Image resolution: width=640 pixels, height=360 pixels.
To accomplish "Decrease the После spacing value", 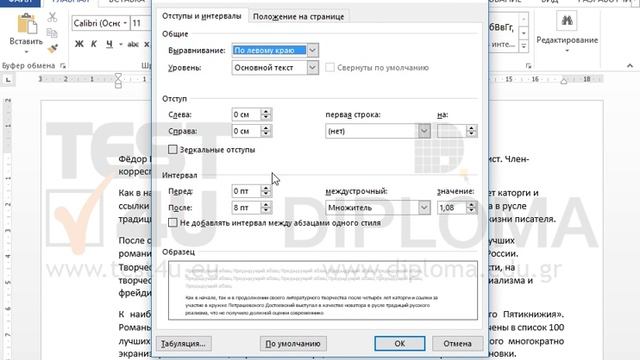I will tap(266, 211).
